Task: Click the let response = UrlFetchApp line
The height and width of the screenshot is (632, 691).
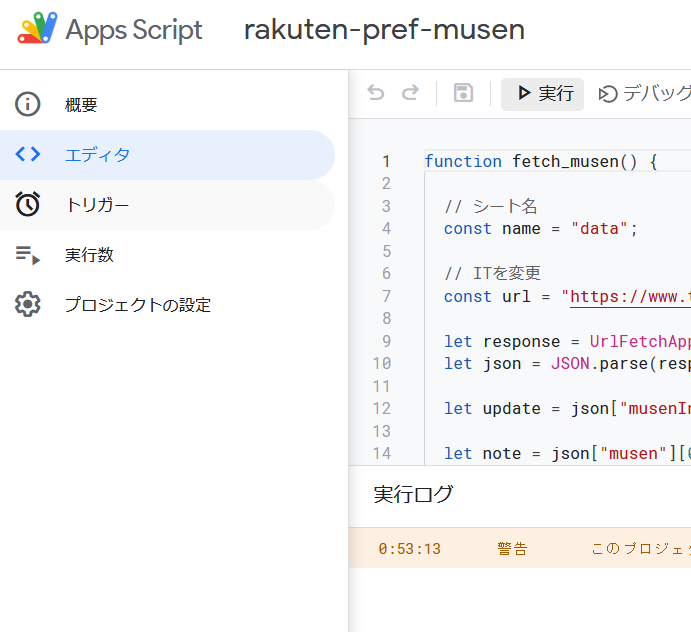Action: pos(567,342)
